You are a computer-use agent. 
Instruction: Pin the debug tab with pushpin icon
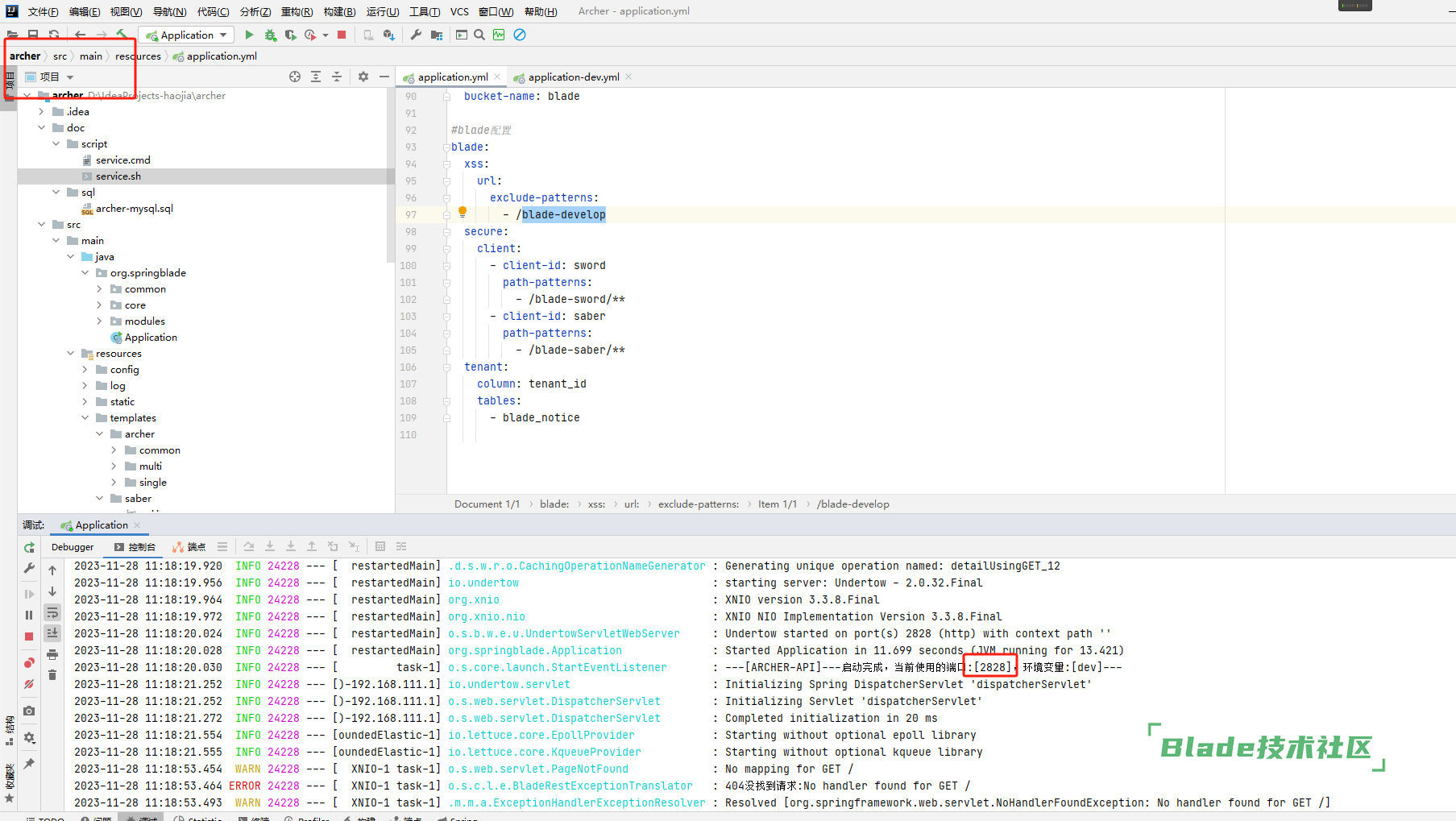click(29, 764)
